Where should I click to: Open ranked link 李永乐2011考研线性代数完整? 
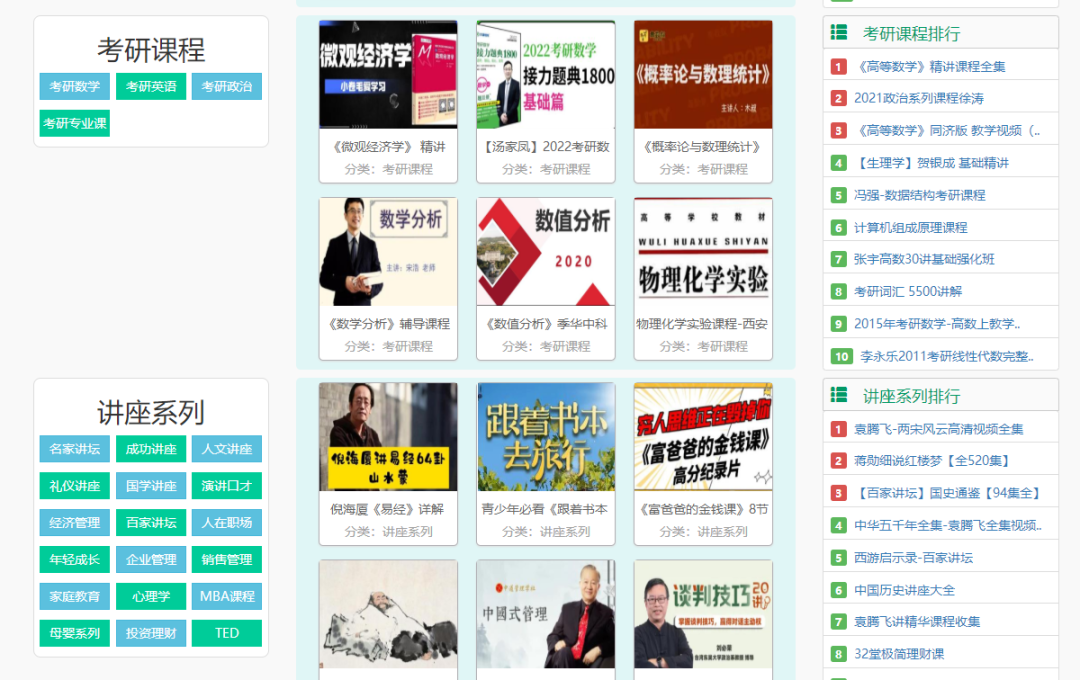point(946,357)
